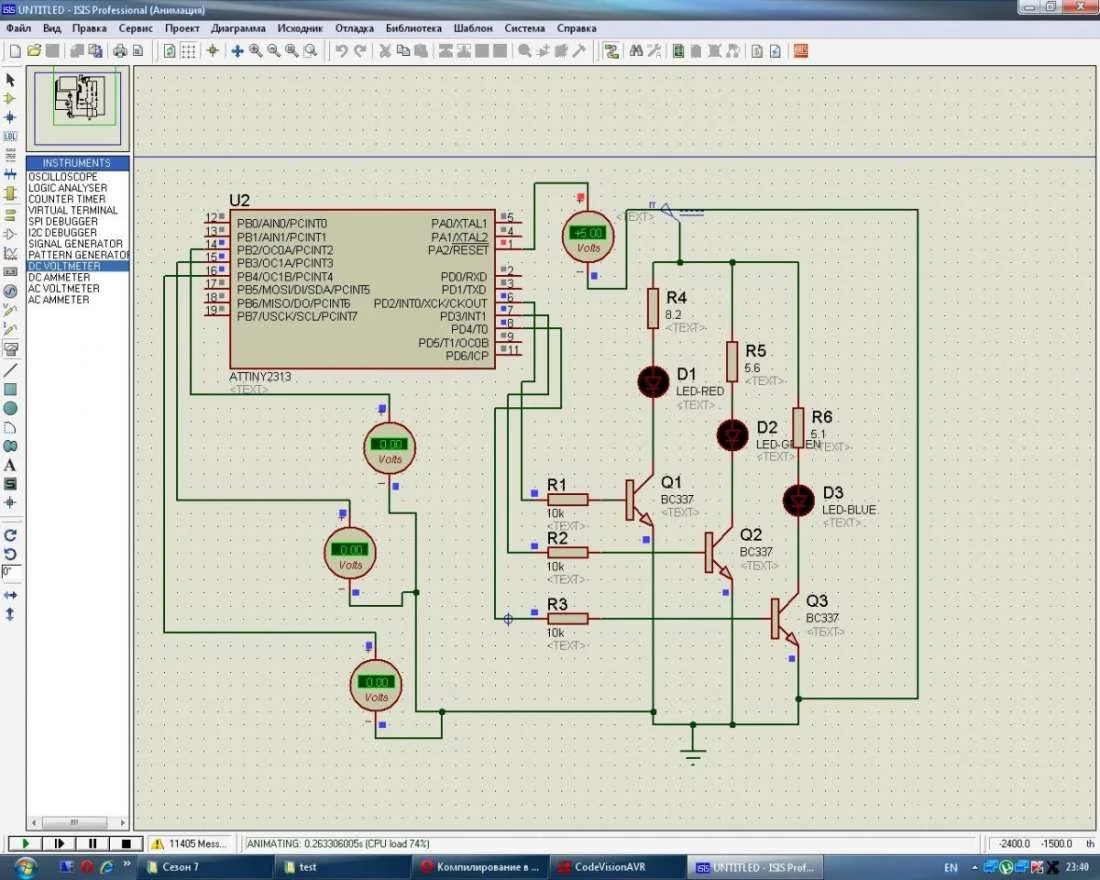This screenshot has height=880, width=1100.
Task: Pause the running simulation
Action: 90,844
